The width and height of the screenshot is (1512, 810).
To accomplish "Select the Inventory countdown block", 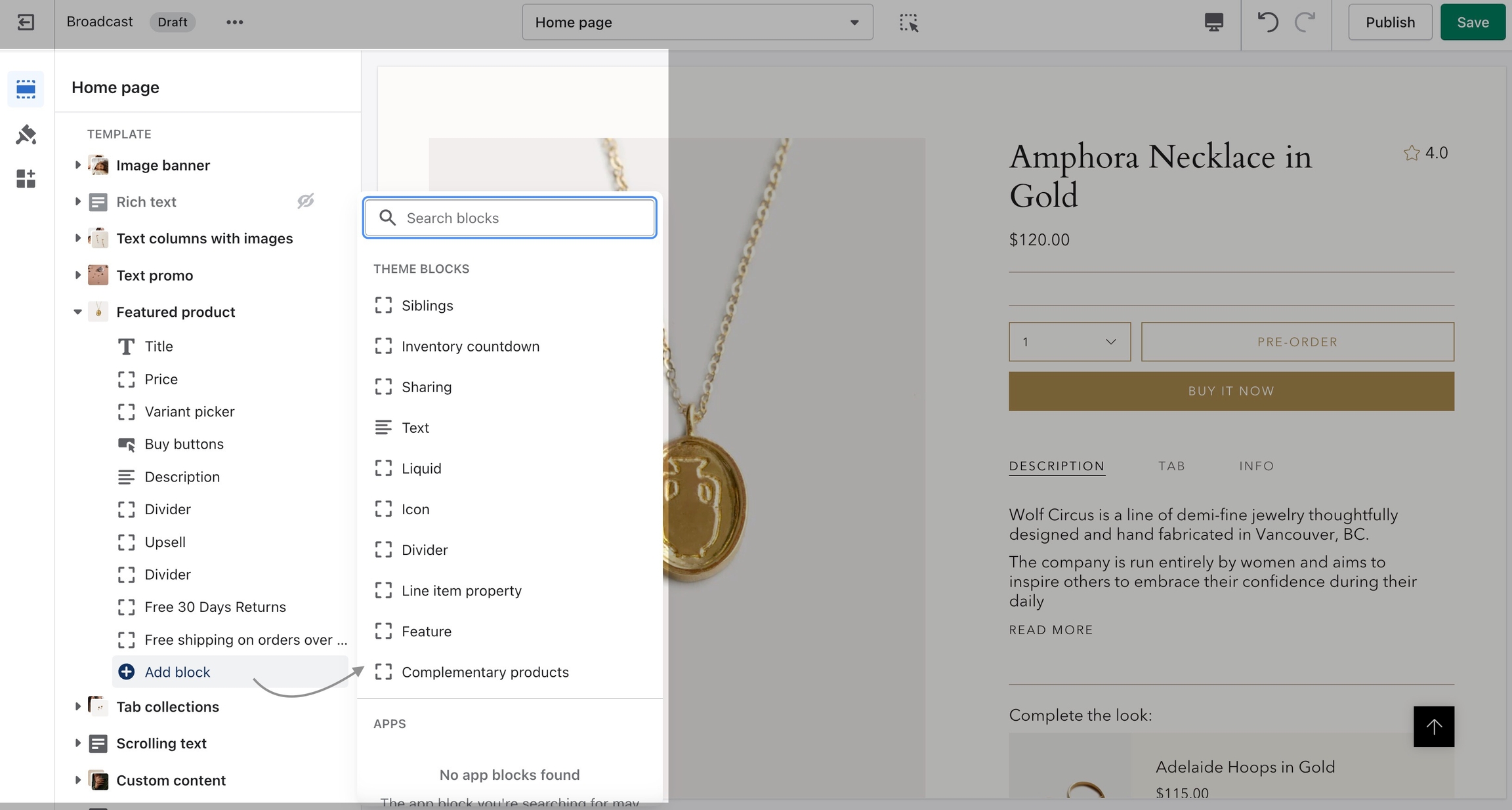I will (x=470, y=346).
